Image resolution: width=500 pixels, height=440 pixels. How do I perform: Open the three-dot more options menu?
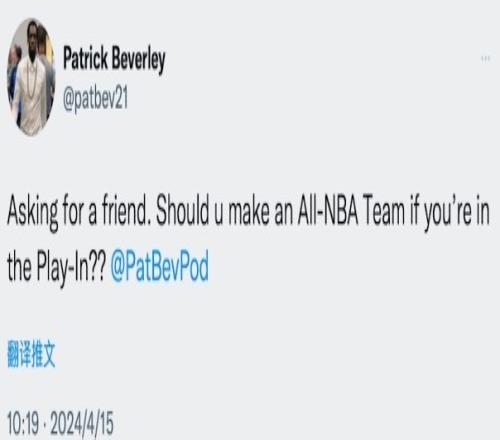(x=485, y=59)
